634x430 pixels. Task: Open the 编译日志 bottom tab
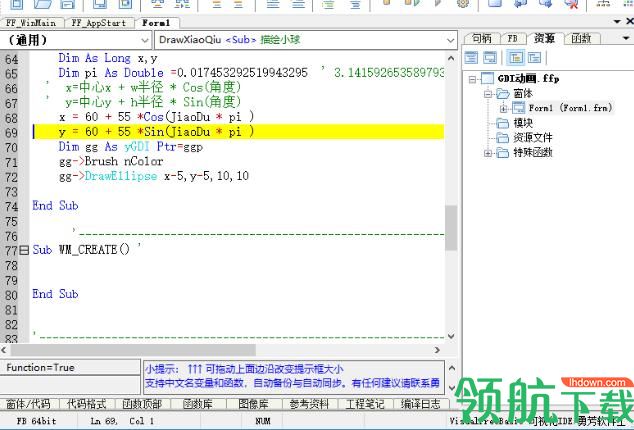tap(421, 404)
